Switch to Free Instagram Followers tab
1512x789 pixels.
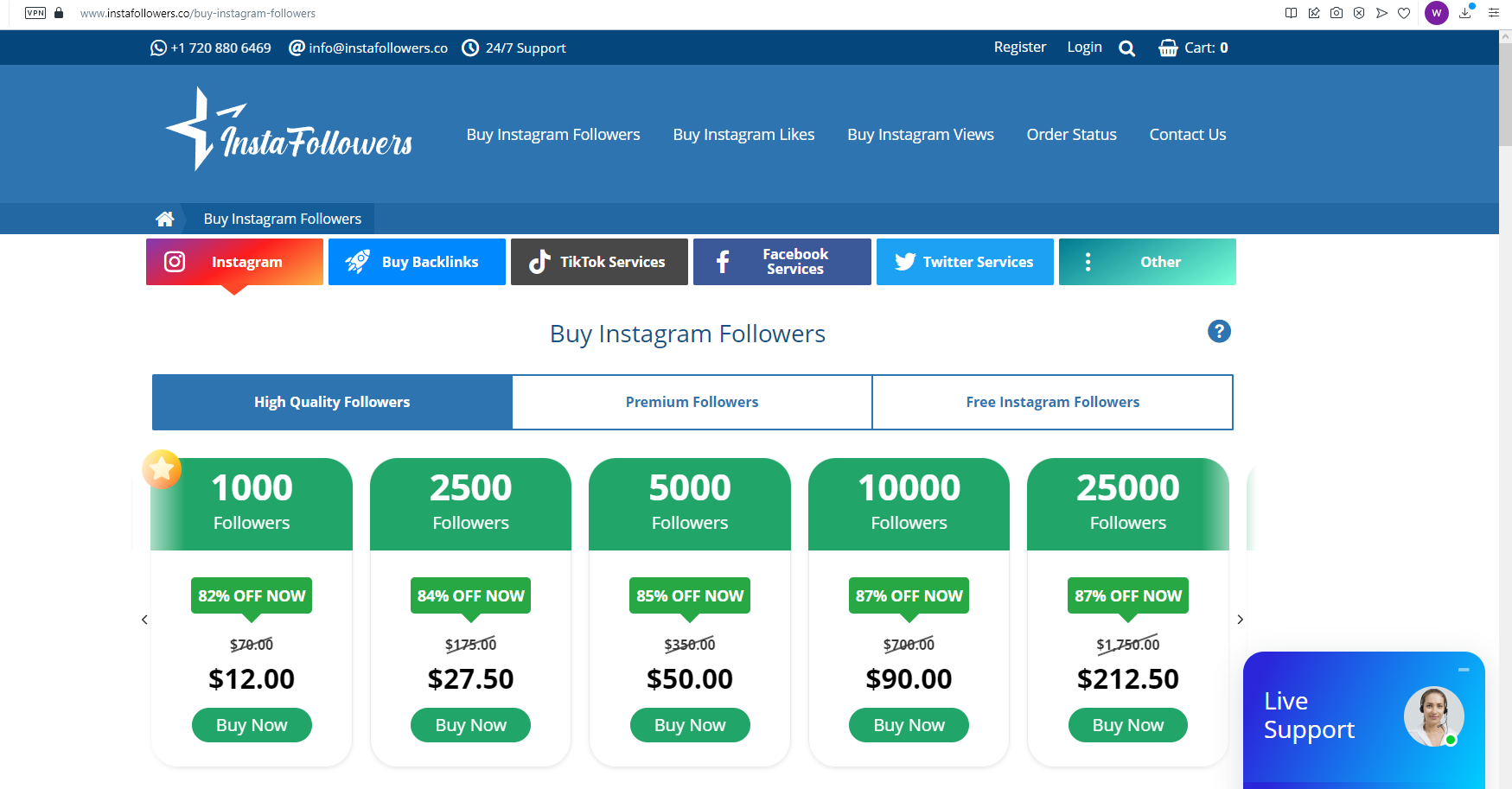[x=1052, y=402]
